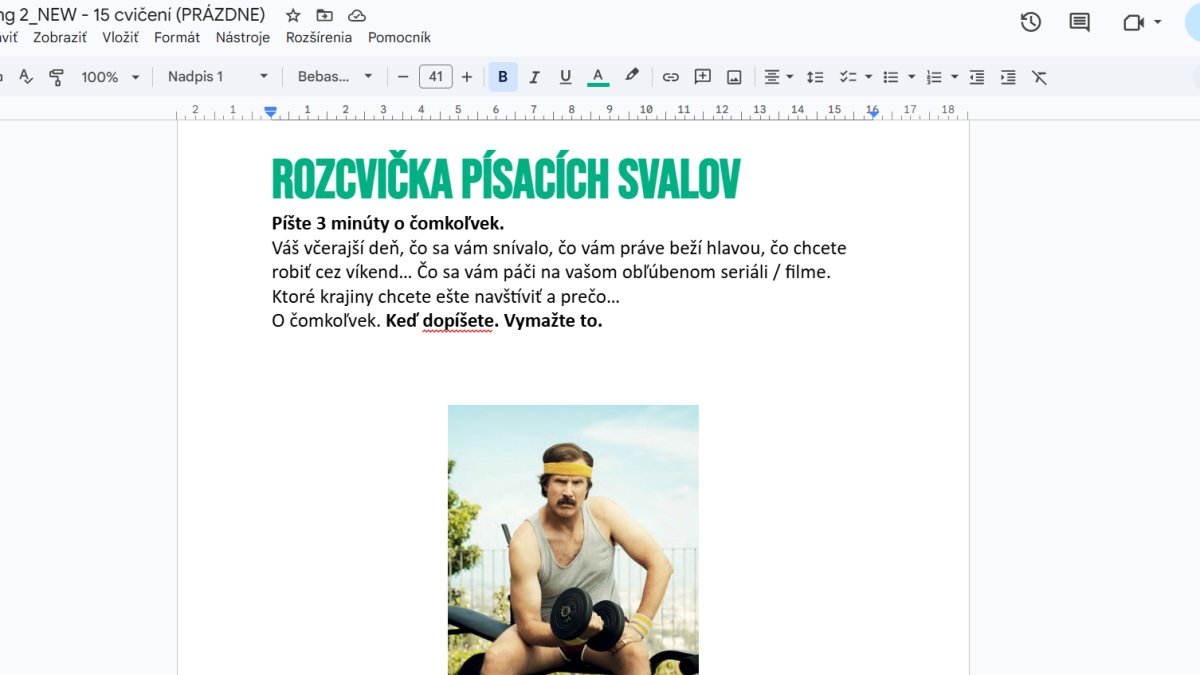This screenshot has width=1200, height=675.
Task: Insert image from the toolbar
Action: click(x=734, y=77)
